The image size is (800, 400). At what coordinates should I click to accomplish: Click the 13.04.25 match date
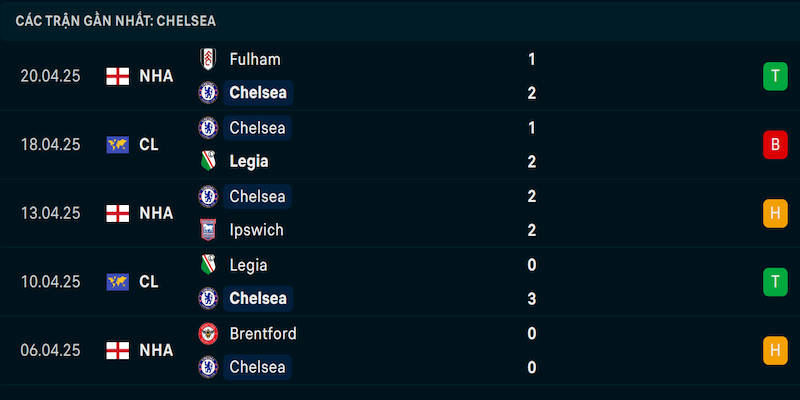tap(51, 213)
